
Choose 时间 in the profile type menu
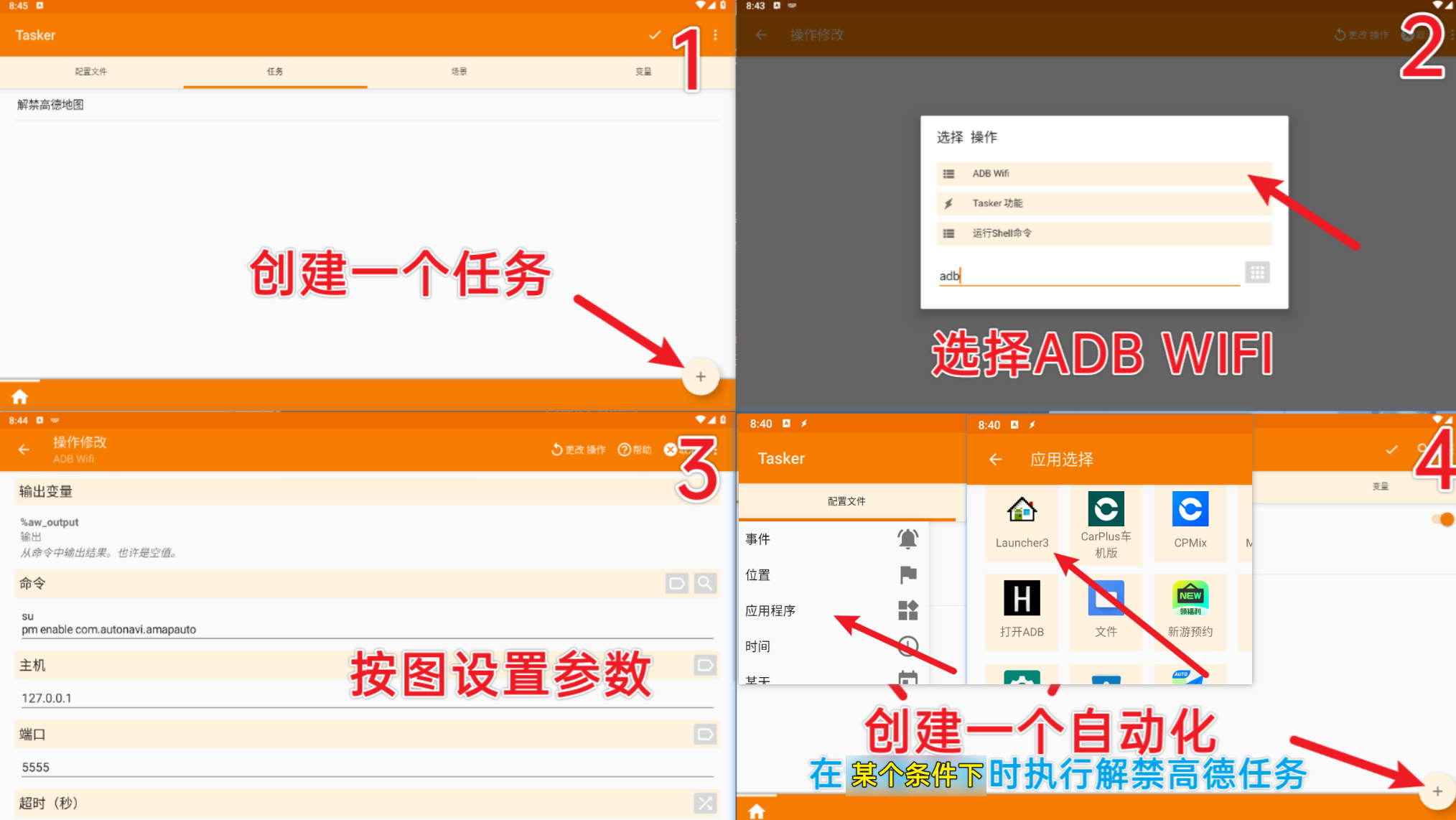click(x=833, y=646)
